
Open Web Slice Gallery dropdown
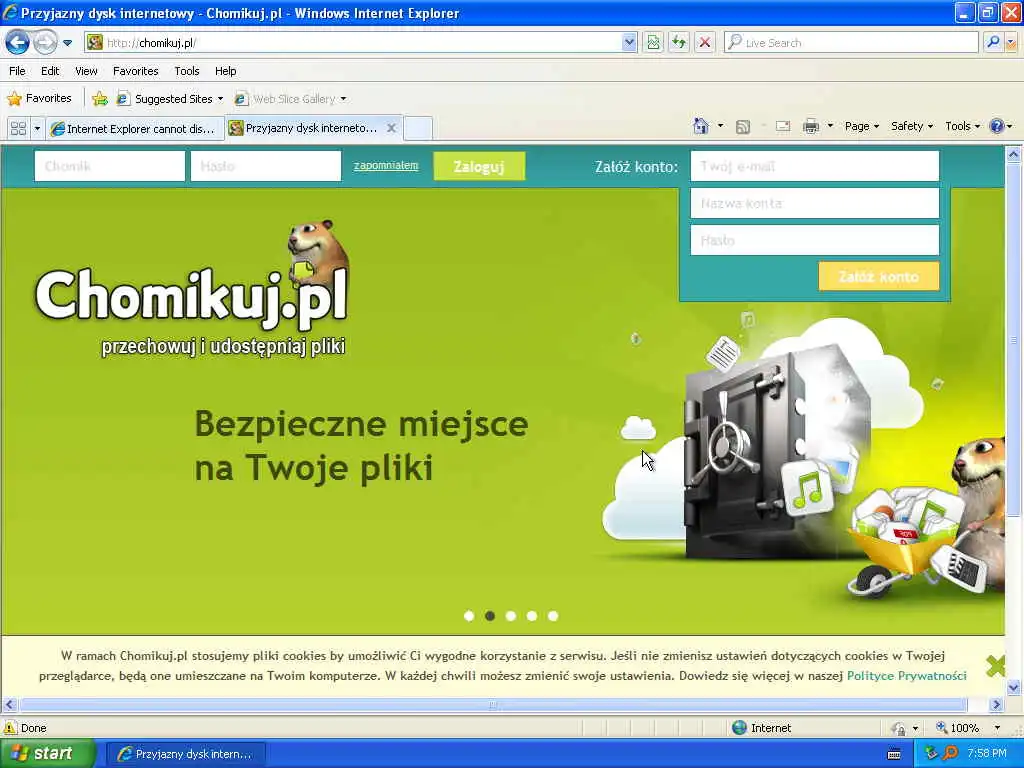point(291,99)
